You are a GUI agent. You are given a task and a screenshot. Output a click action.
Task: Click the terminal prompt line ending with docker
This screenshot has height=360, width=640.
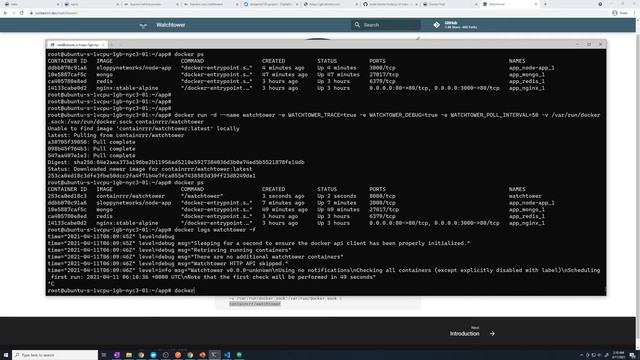tap(121, 291)
